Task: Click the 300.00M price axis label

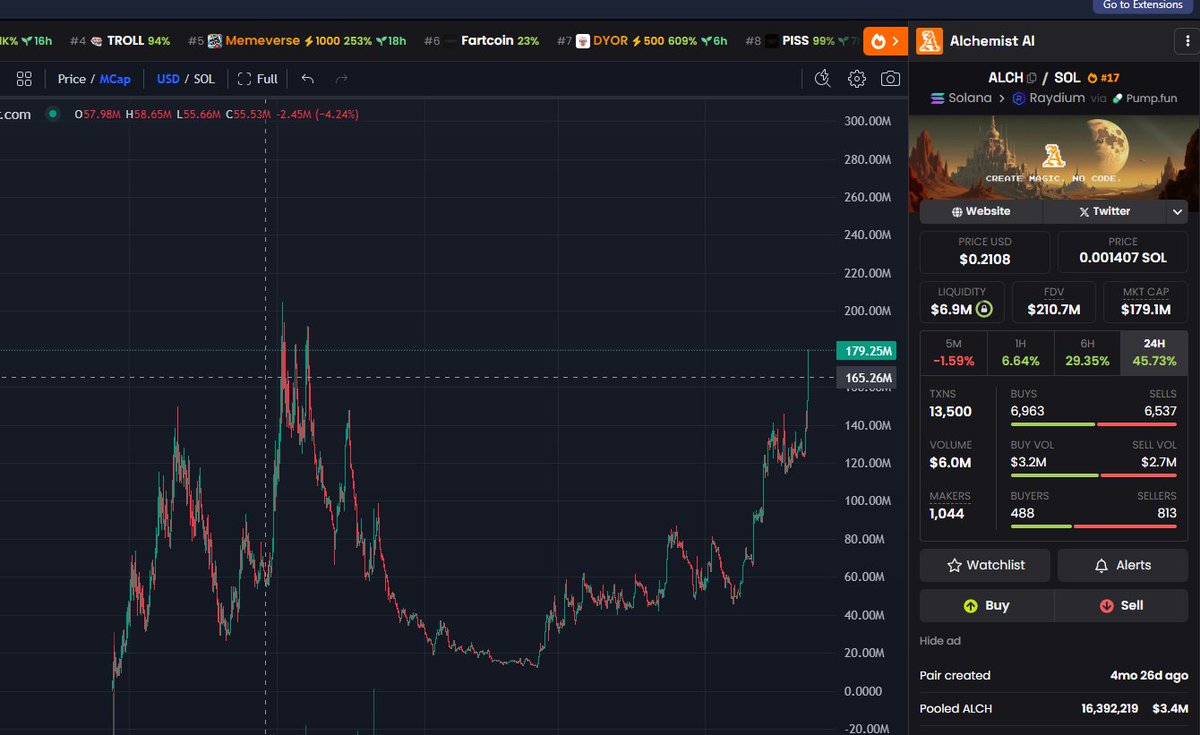Action: [x=868, y=122]
